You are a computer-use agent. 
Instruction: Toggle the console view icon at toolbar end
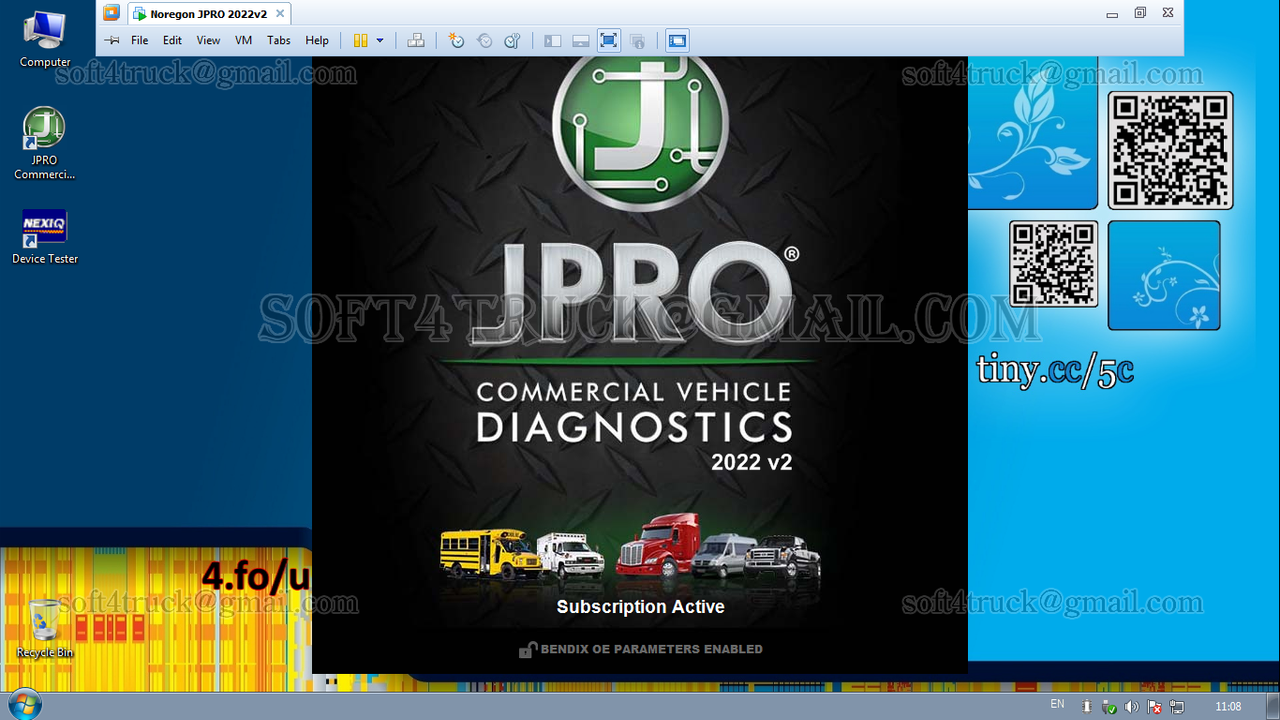[x=677, y=40]
